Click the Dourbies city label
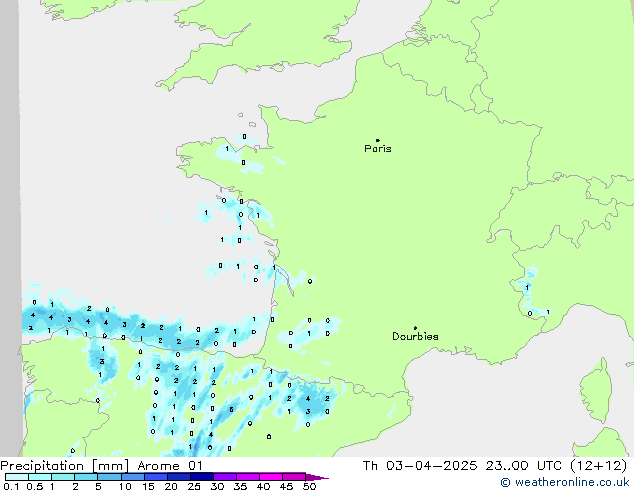Viewport: 634px width, 490px height. [x=415, y=336]
